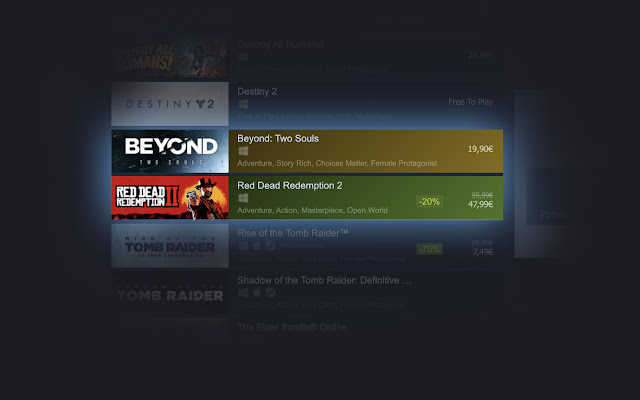Click Windows icon under Red Dead Redemption 2
640x400 pixels.
243,198
